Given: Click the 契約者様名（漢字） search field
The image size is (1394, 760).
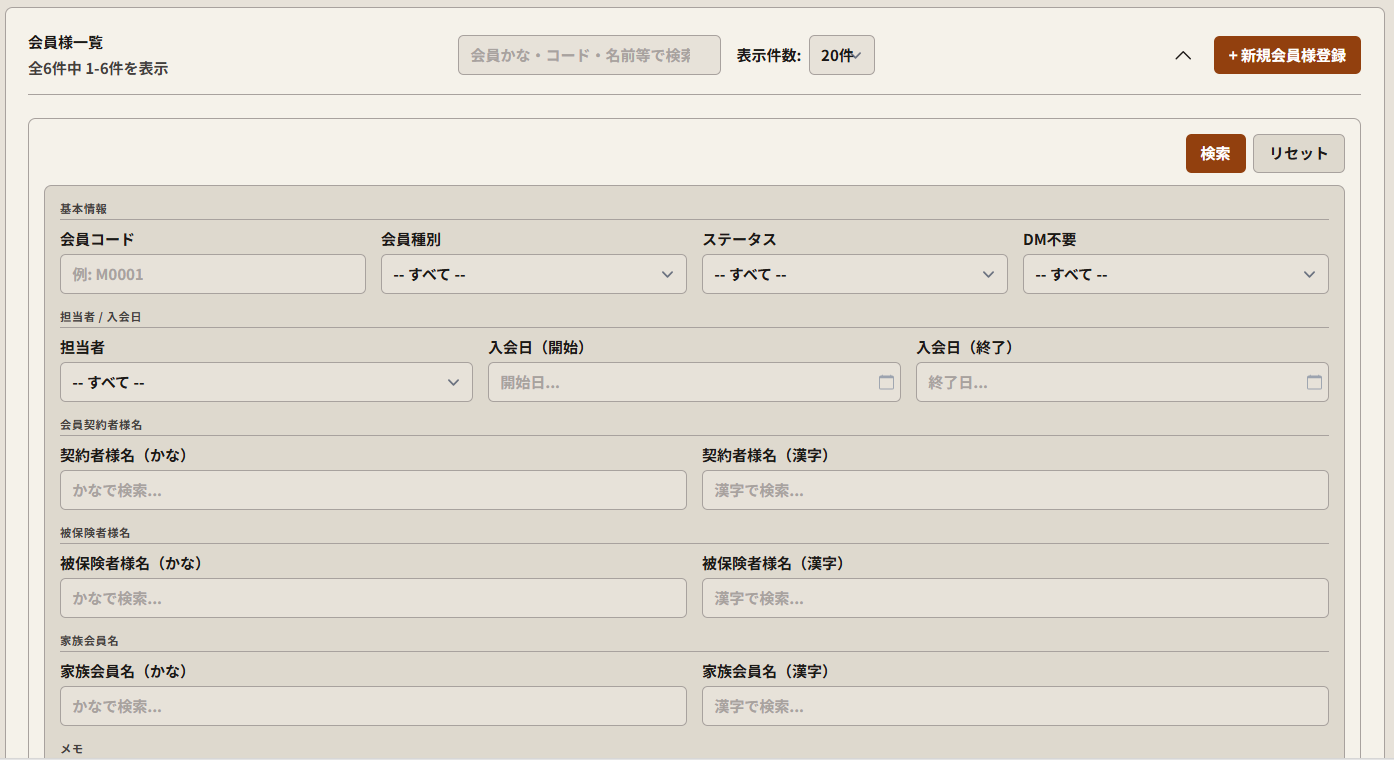Looking at the screenshot, I should (x=1015, y=490).
